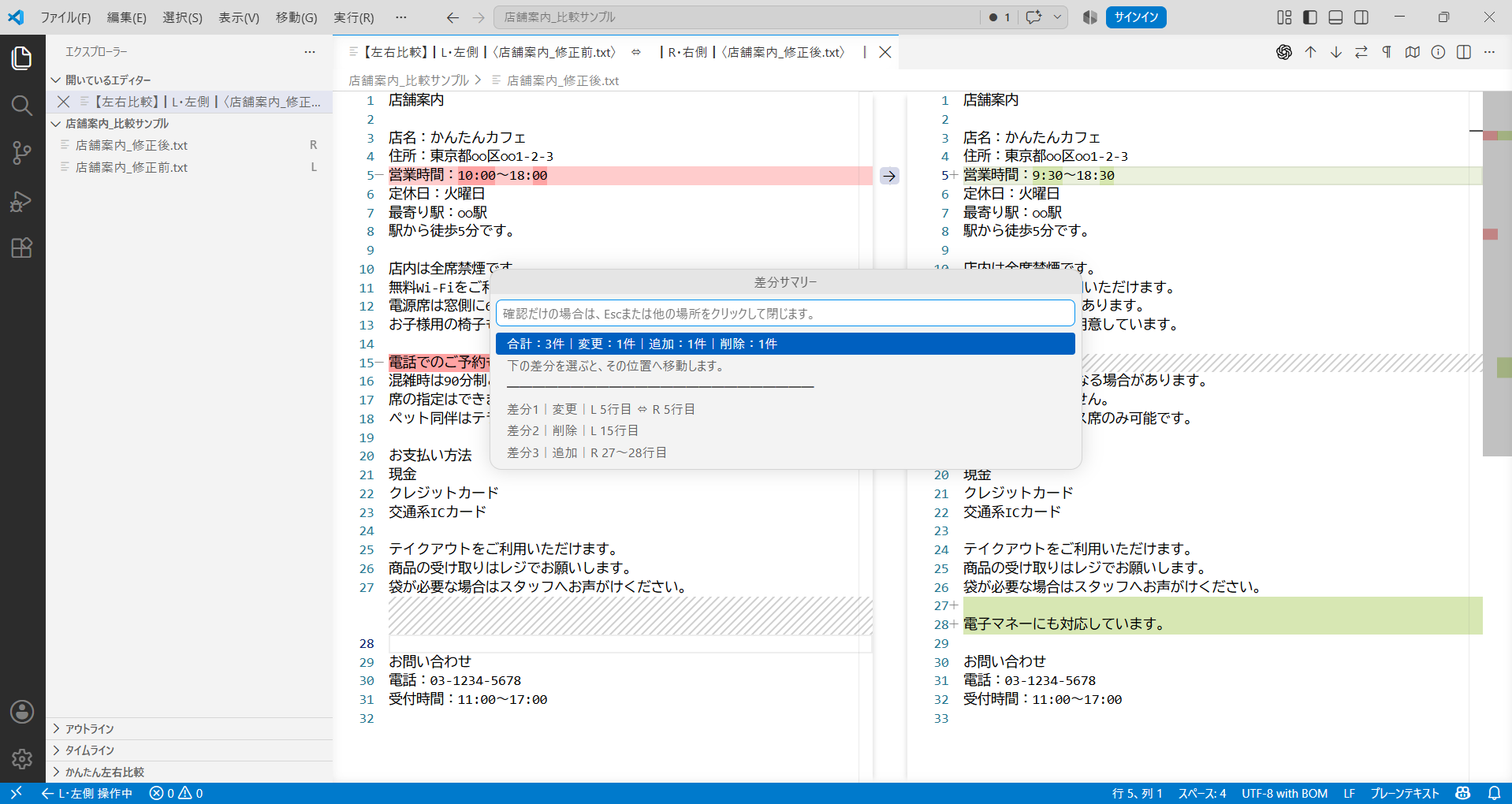1512x804 pixels.
Task: Open Explorer's more actions ellipsis
Action: point(310,52)
